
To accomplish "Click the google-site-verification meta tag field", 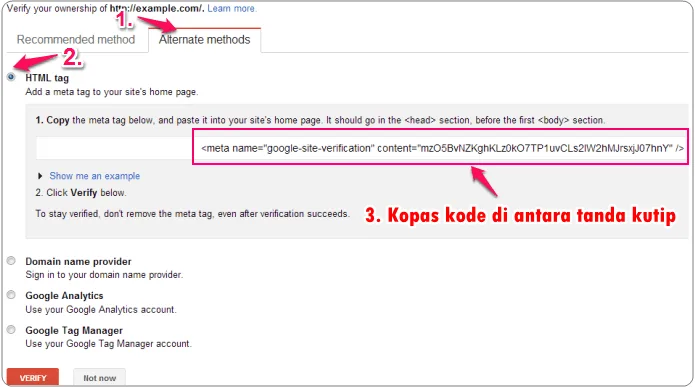I will (362, 148).
